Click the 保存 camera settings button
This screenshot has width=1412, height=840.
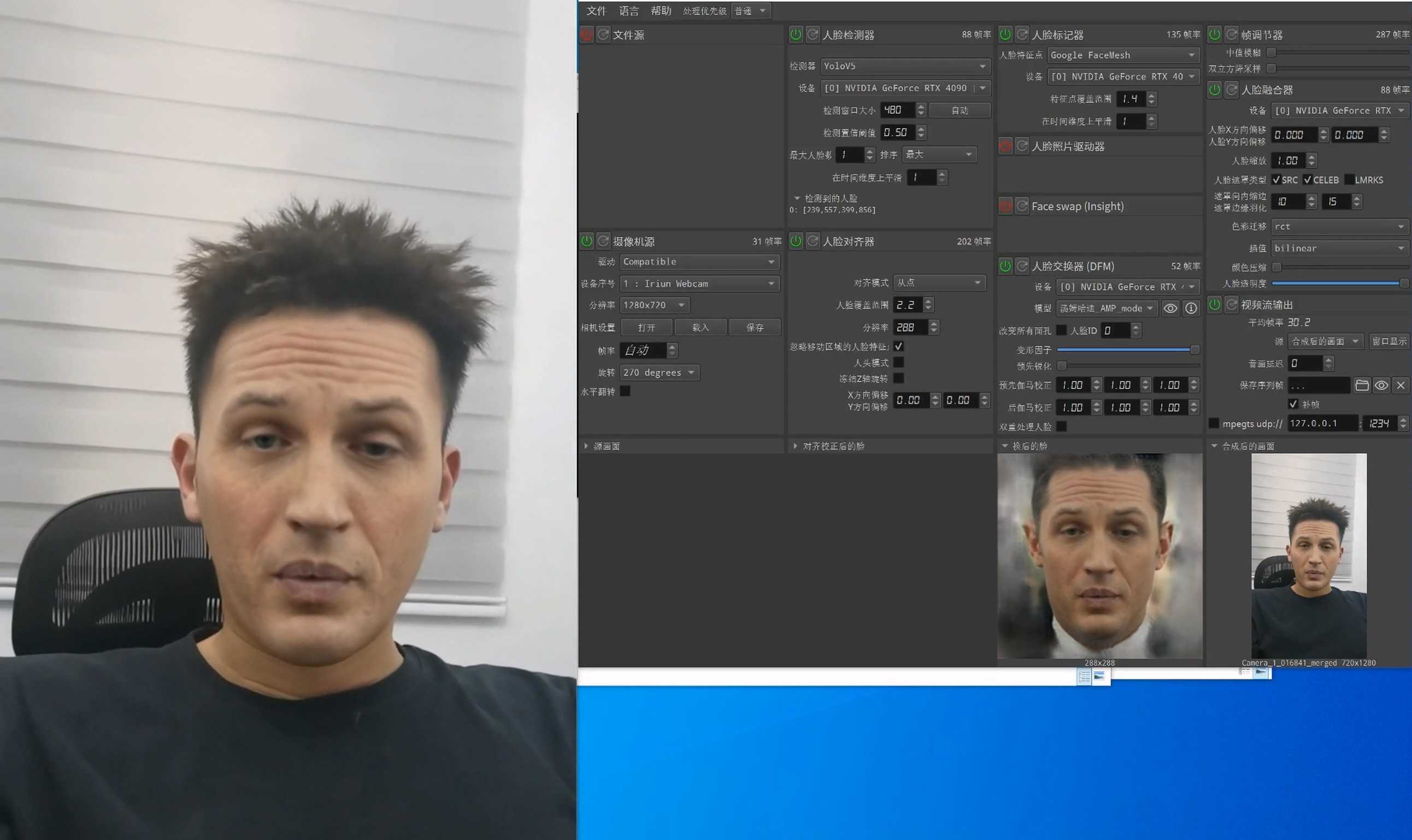(754, 327)
